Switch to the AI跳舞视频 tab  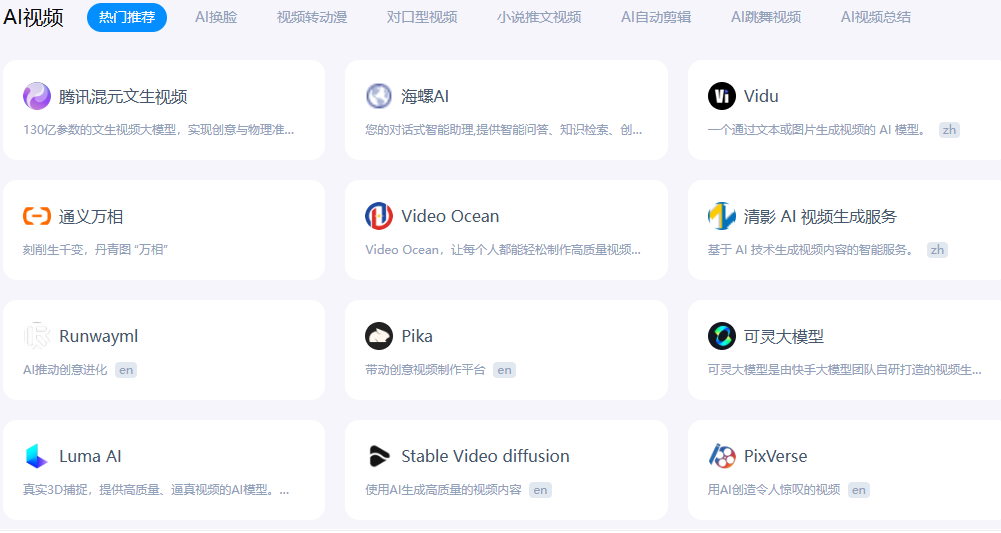(x=765, y=17)
